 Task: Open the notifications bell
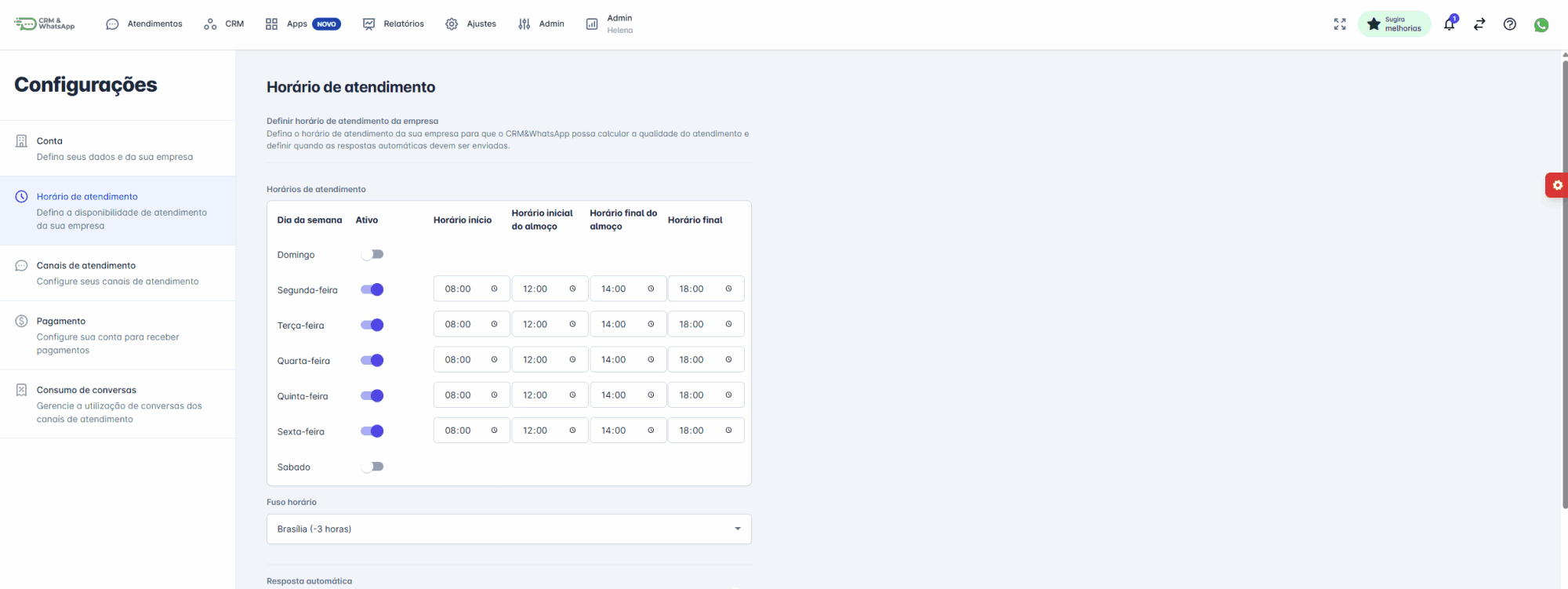pyautogui.click(x=1449, y=24)
